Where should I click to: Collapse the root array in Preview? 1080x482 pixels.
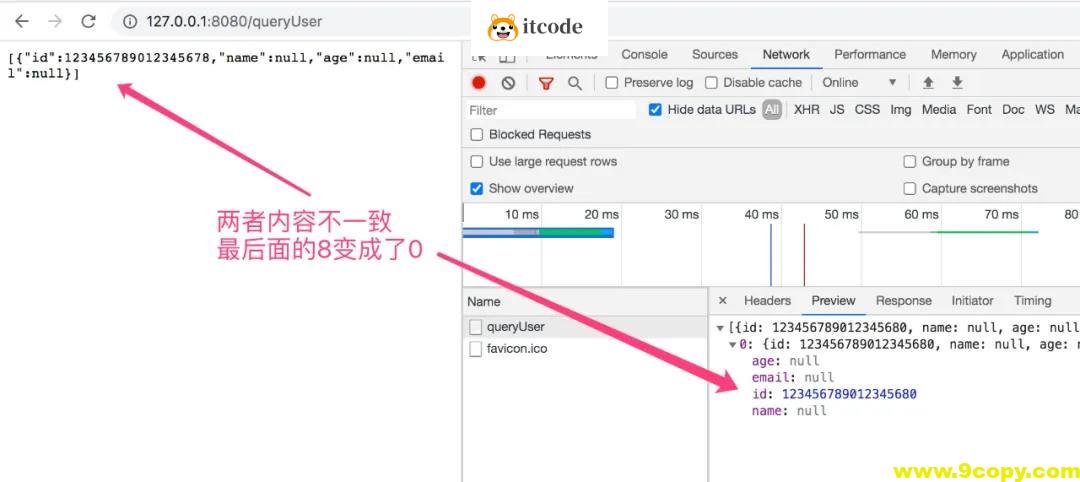(721, 328)
